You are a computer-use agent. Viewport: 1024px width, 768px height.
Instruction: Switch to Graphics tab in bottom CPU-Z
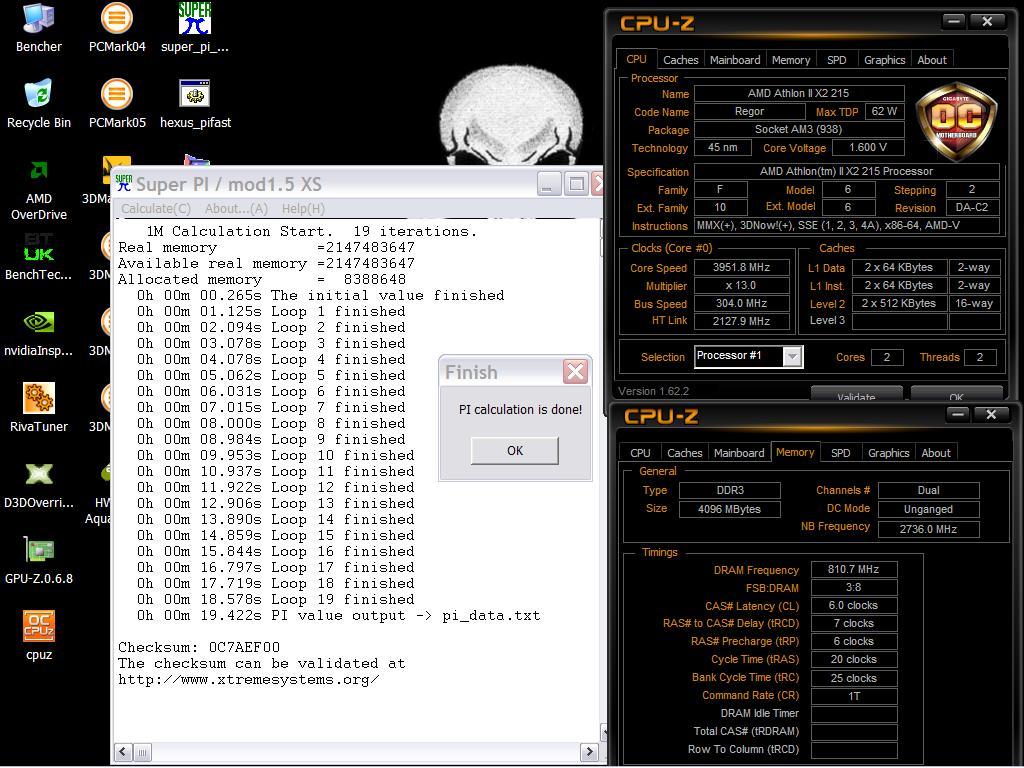click(888, 453)
